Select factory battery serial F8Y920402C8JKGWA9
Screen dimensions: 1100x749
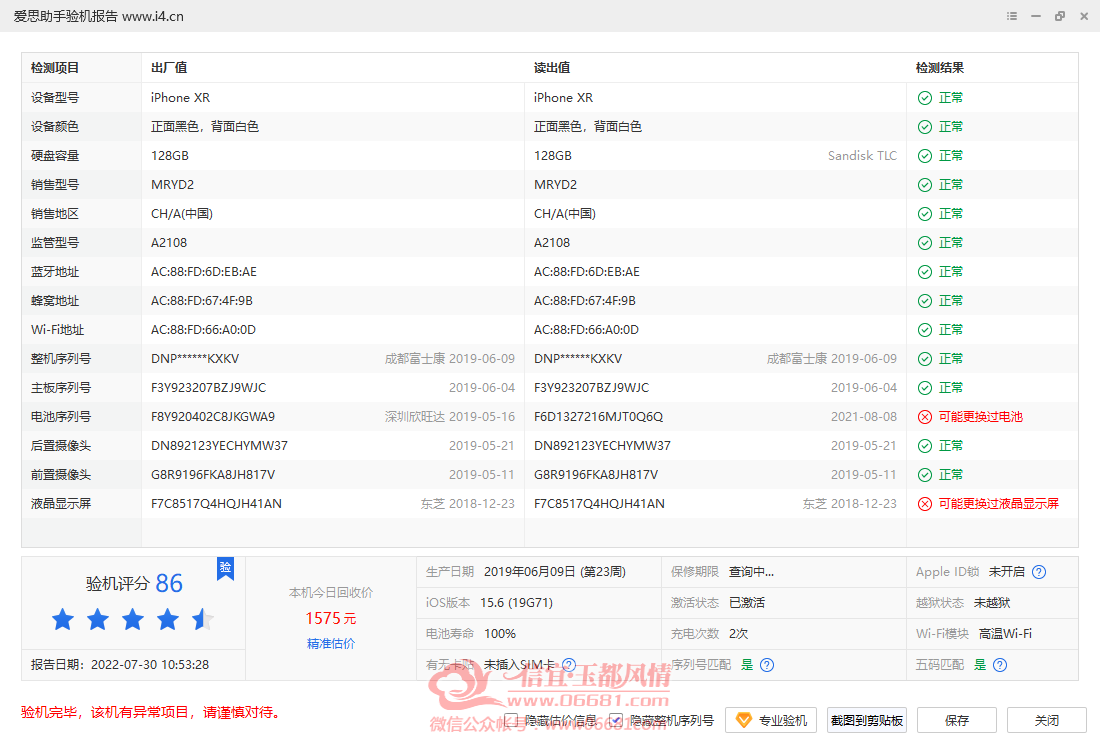click(x=213, y=417)
